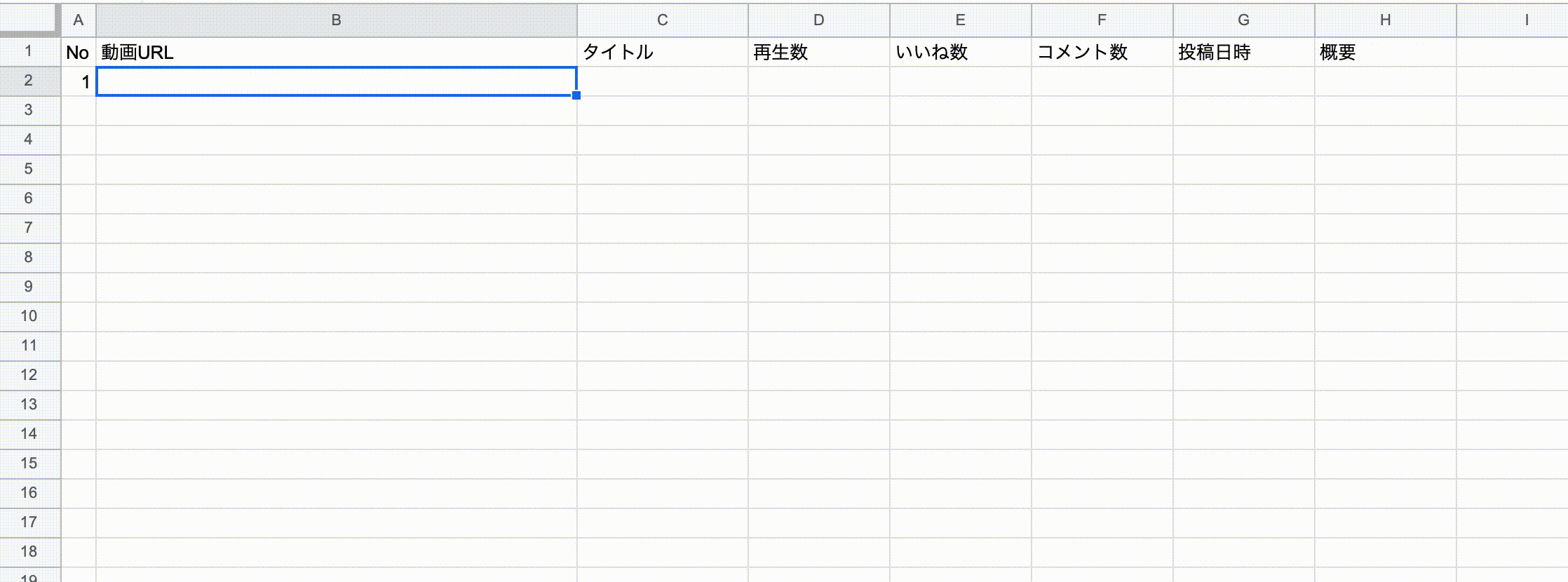
Task: Select column F header
Action: (1102, 20)
